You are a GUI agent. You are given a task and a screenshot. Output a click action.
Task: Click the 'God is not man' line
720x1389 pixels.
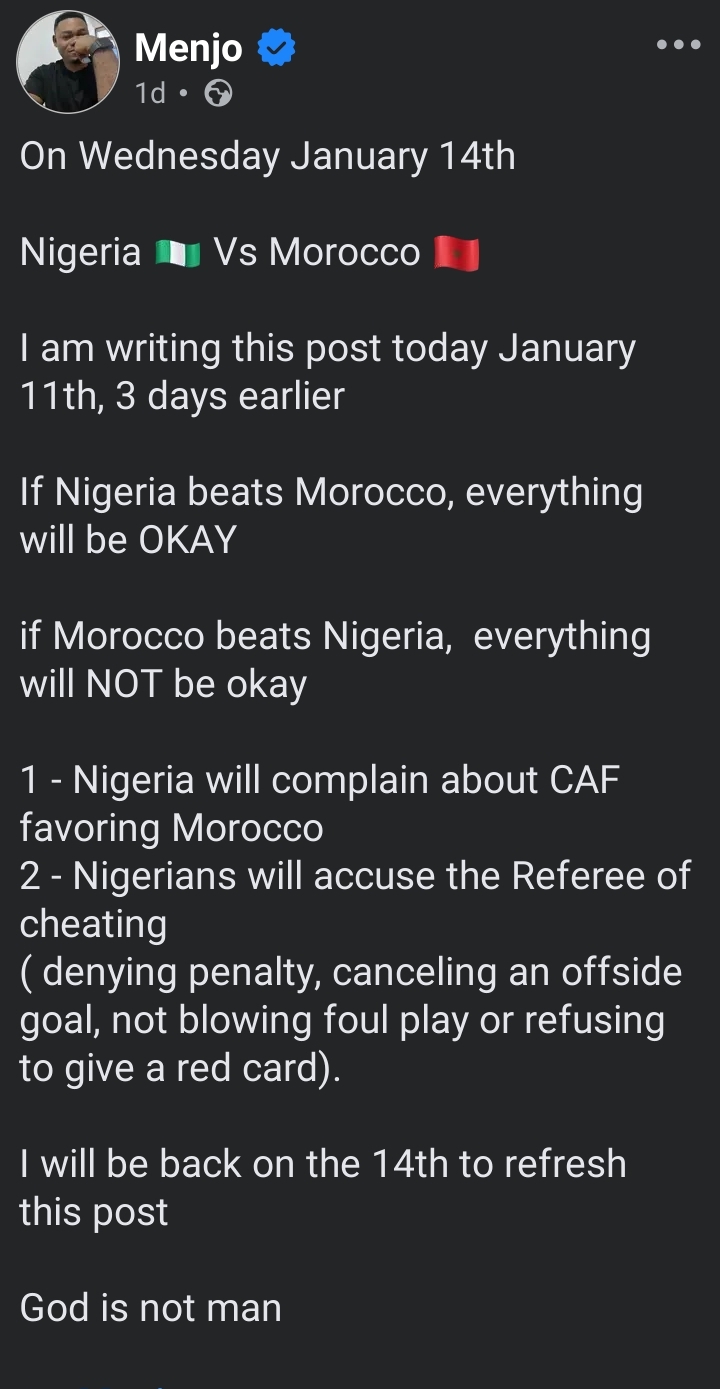point(150,1309)
